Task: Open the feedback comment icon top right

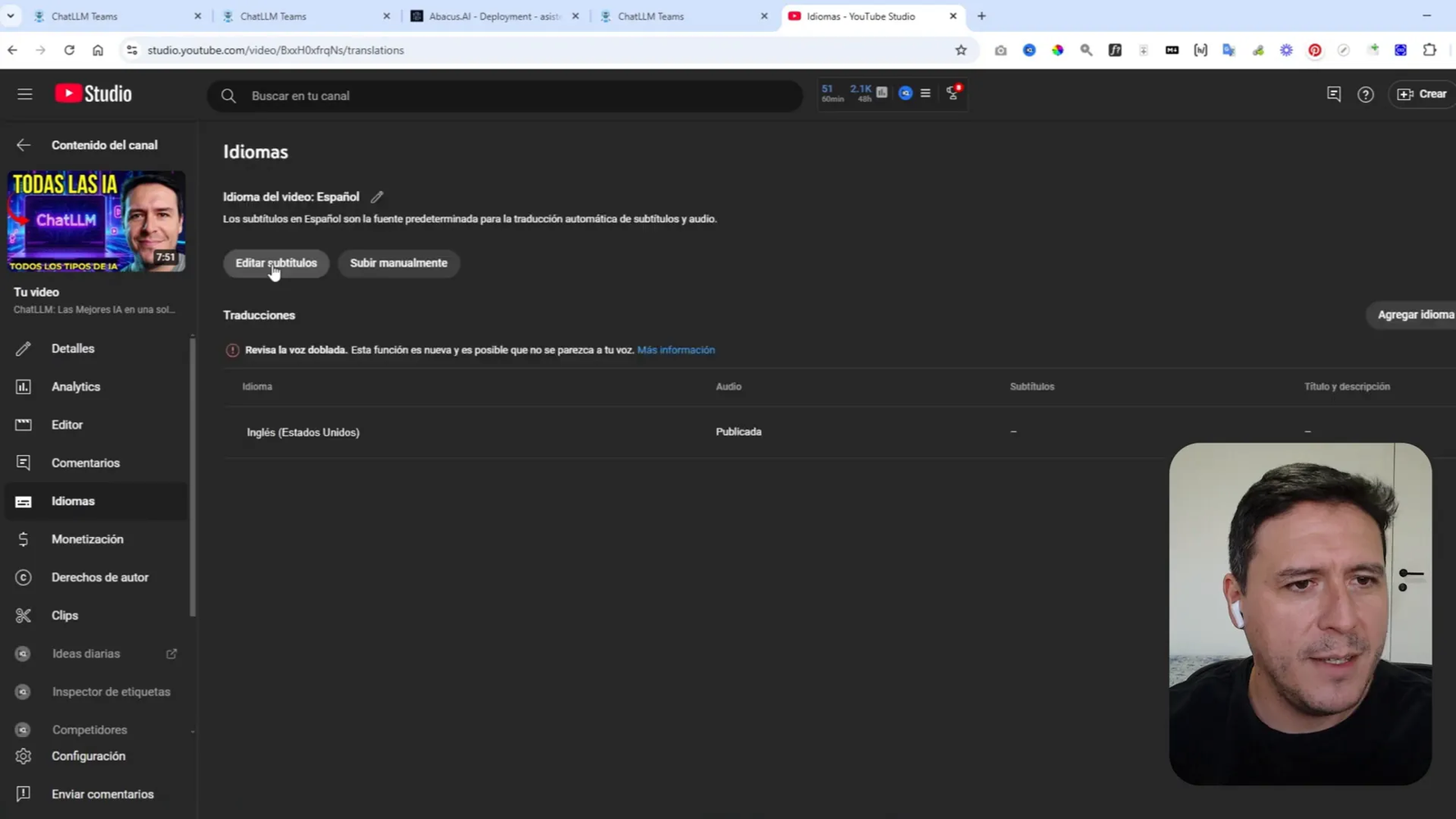Action: [x=1333, y=94]
